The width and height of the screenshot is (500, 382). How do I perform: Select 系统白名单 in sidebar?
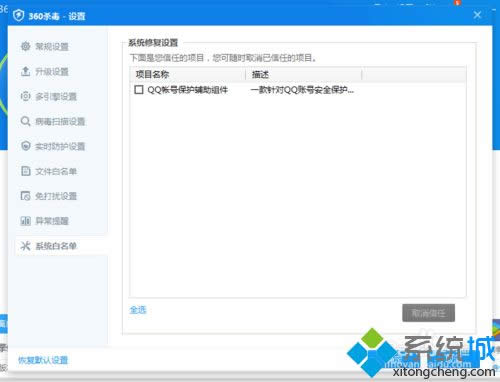[56, 246]
